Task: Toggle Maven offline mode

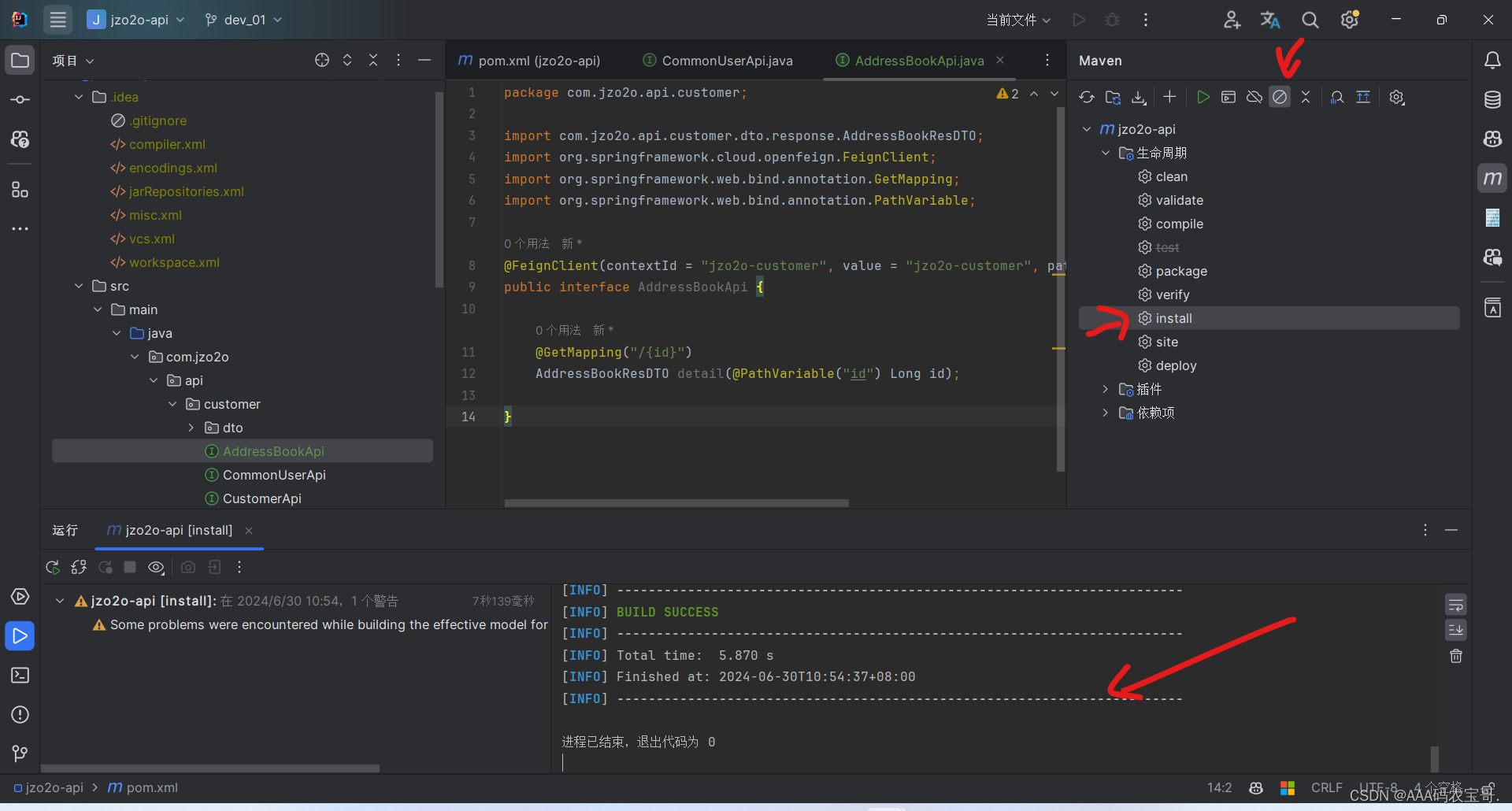Action: tap(1254, 97)
